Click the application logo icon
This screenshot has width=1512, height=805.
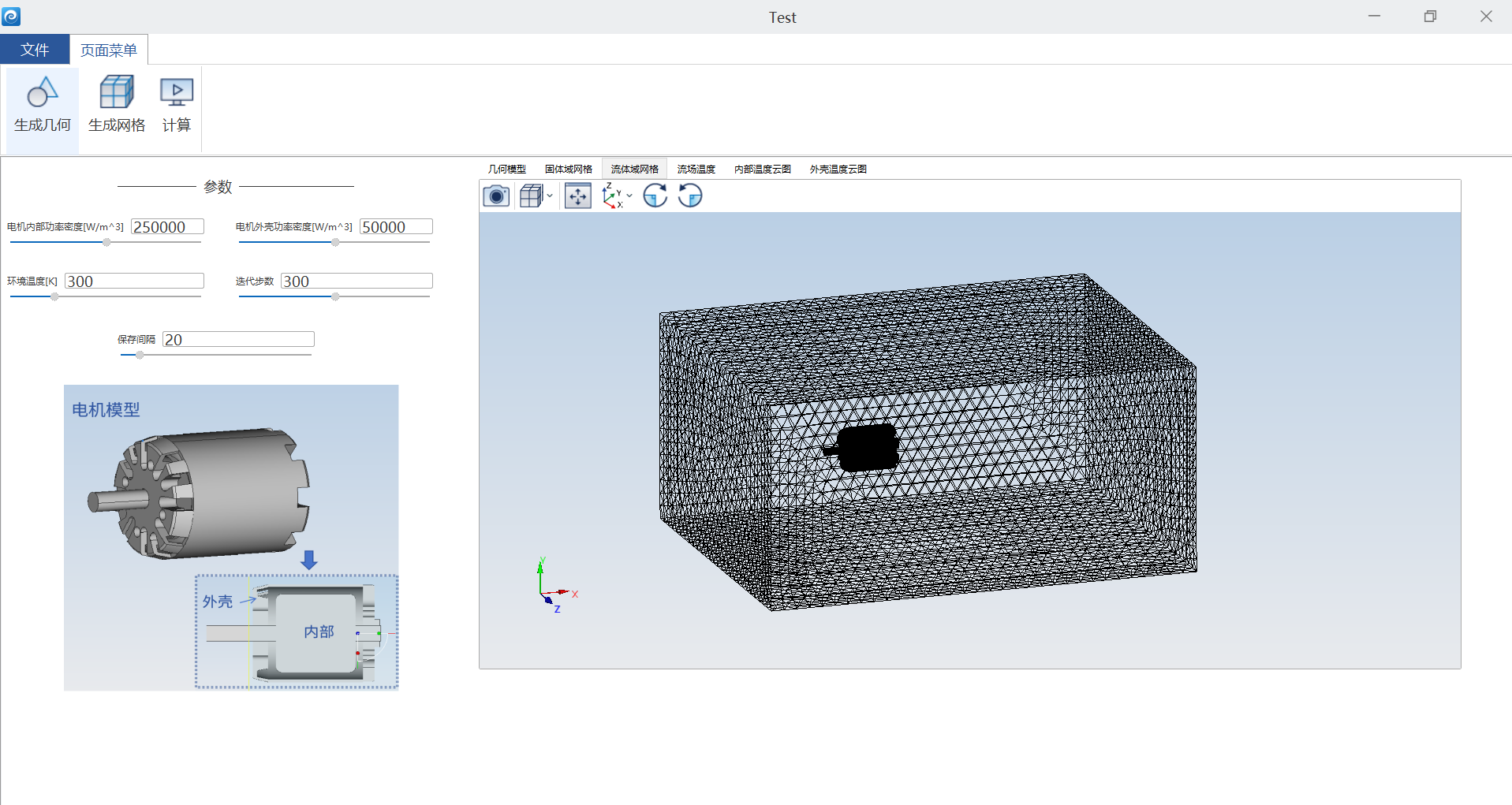(11, 16)
